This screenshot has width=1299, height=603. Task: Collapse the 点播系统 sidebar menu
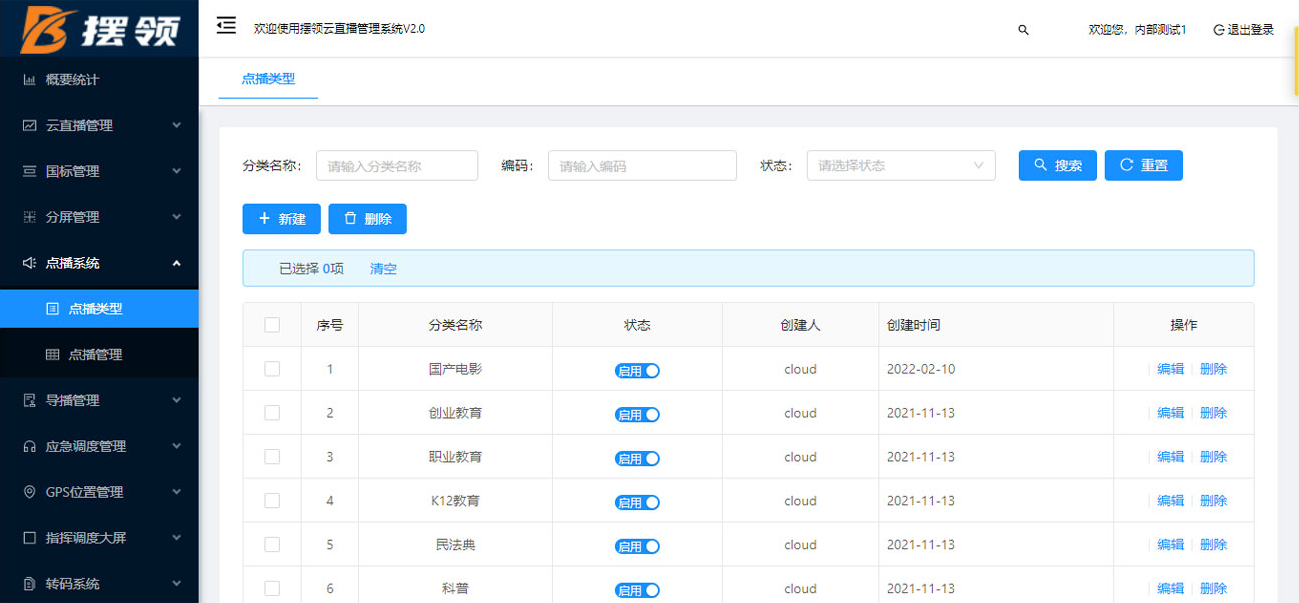pyautogui.click(x=99, y=263)
